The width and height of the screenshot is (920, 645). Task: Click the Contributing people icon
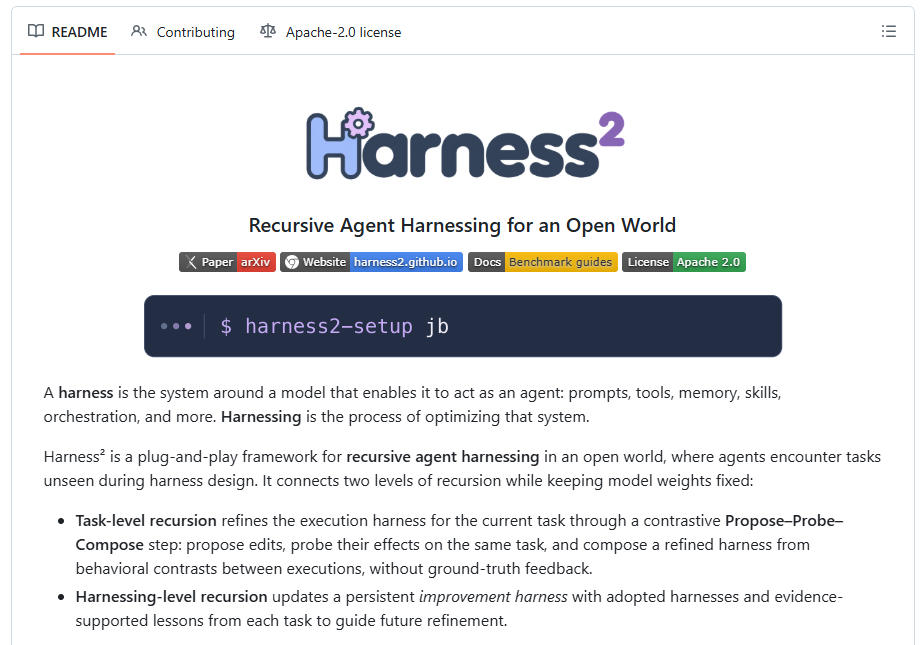pyautogui.click(x=139, y=31)
